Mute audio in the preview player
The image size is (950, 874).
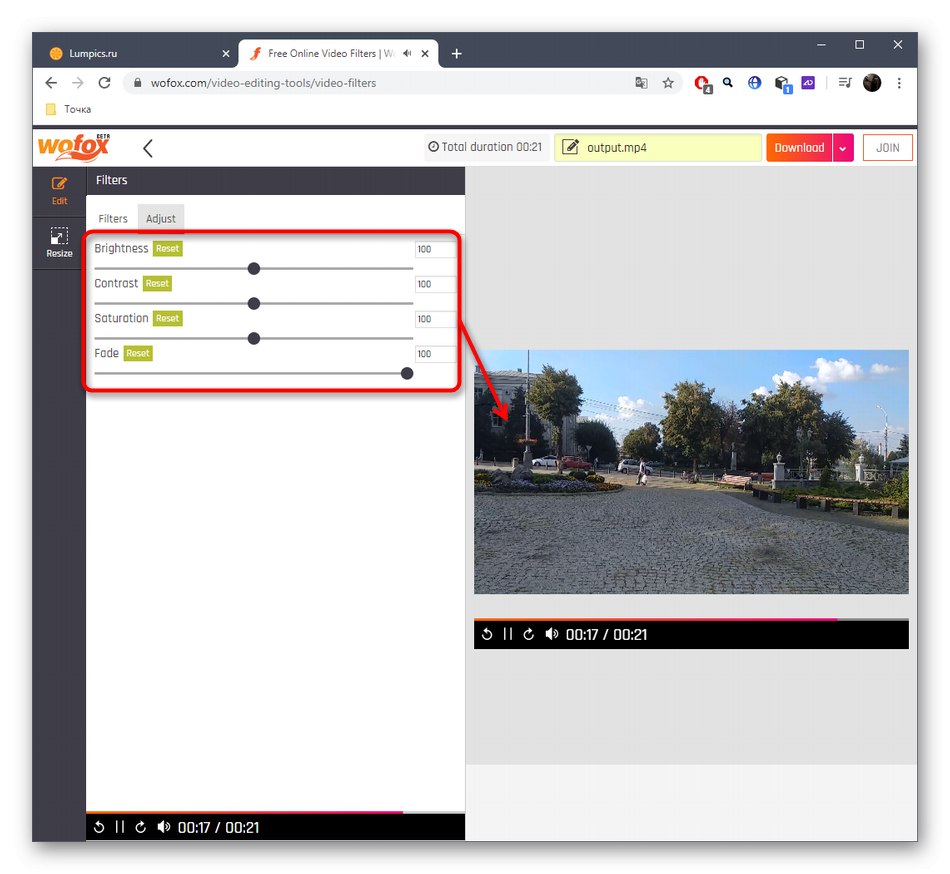551,634
